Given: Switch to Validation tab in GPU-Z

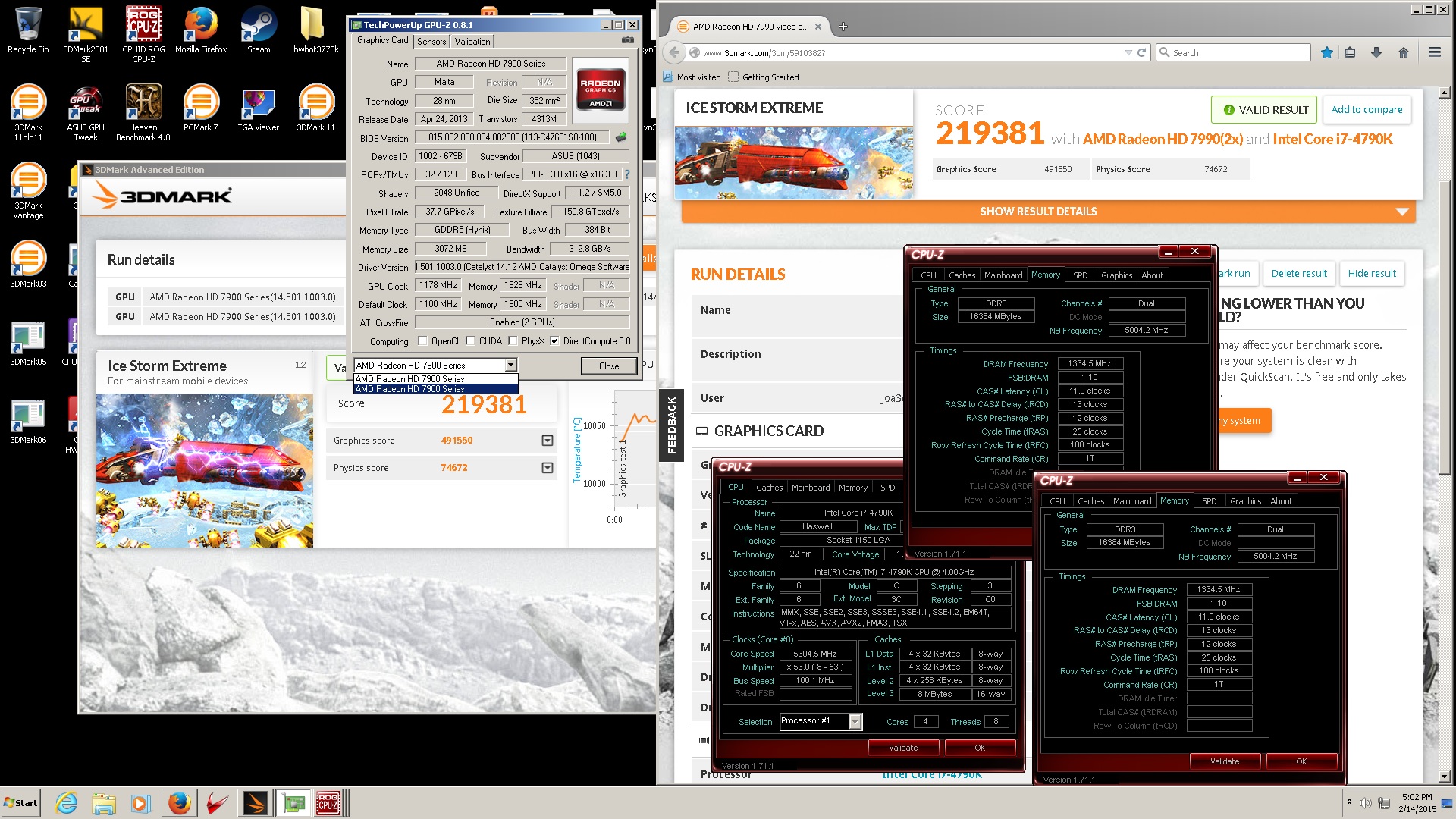Looking at the screenshot, I should click(x=472, y=42).
